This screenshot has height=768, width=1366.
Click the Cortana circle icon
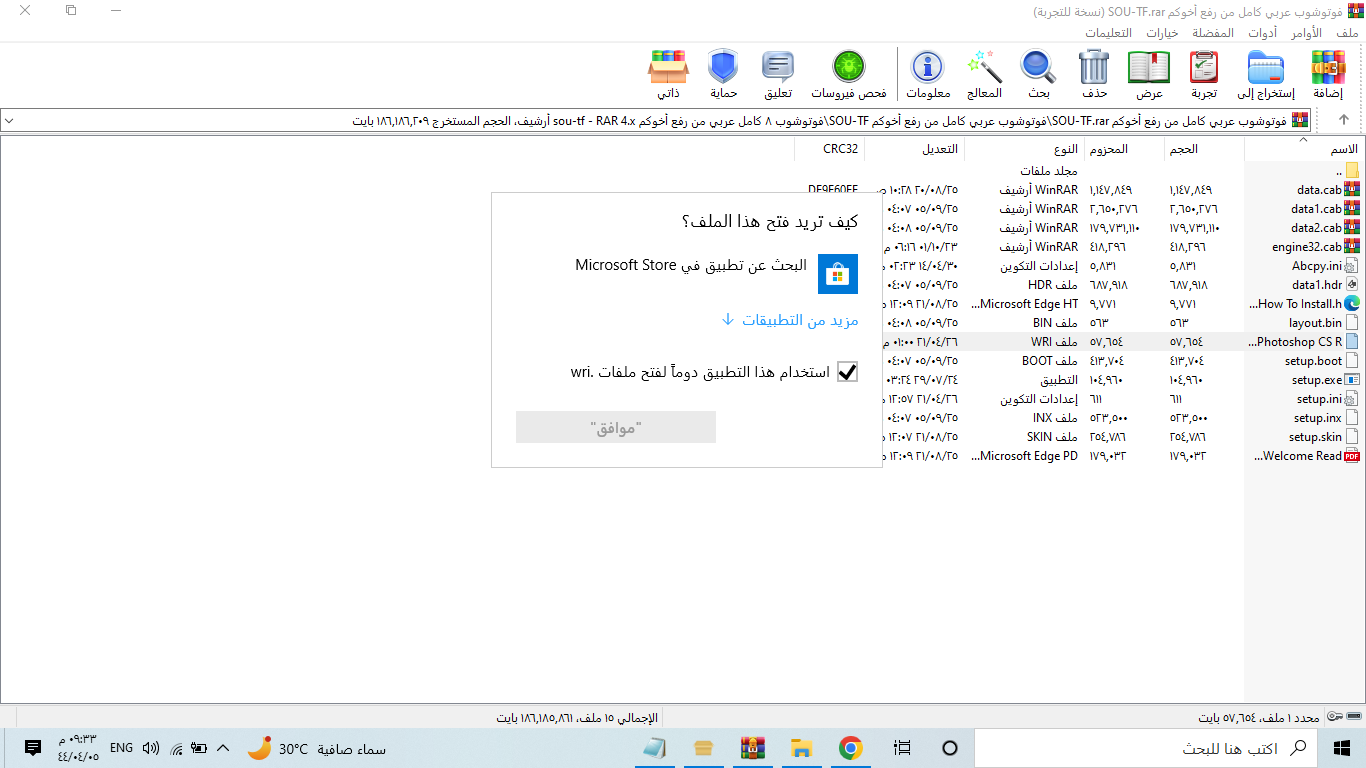pos(950,748)
